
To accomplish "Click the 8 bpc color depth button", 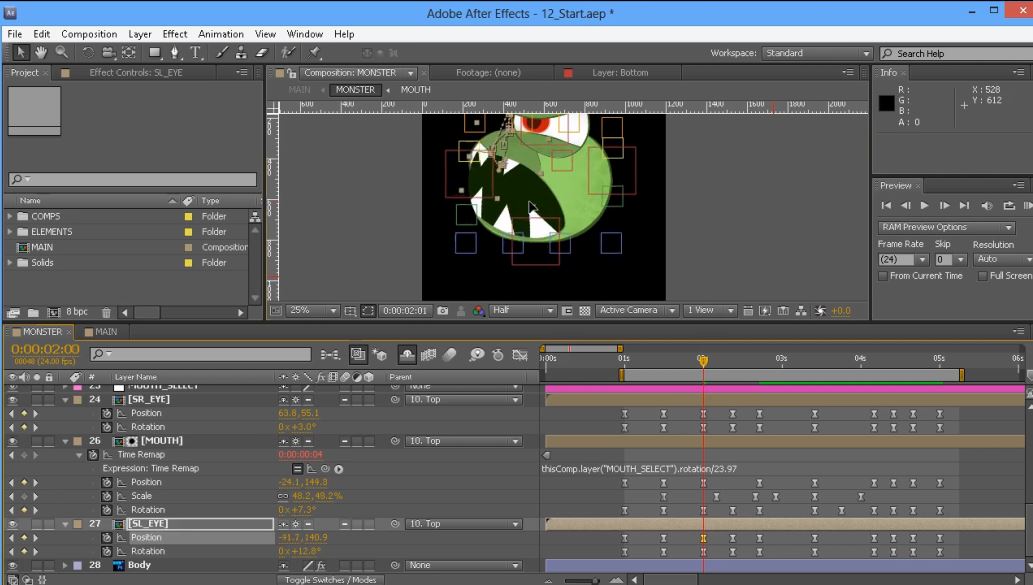I will pyautogui.click(x=77, y=312).
